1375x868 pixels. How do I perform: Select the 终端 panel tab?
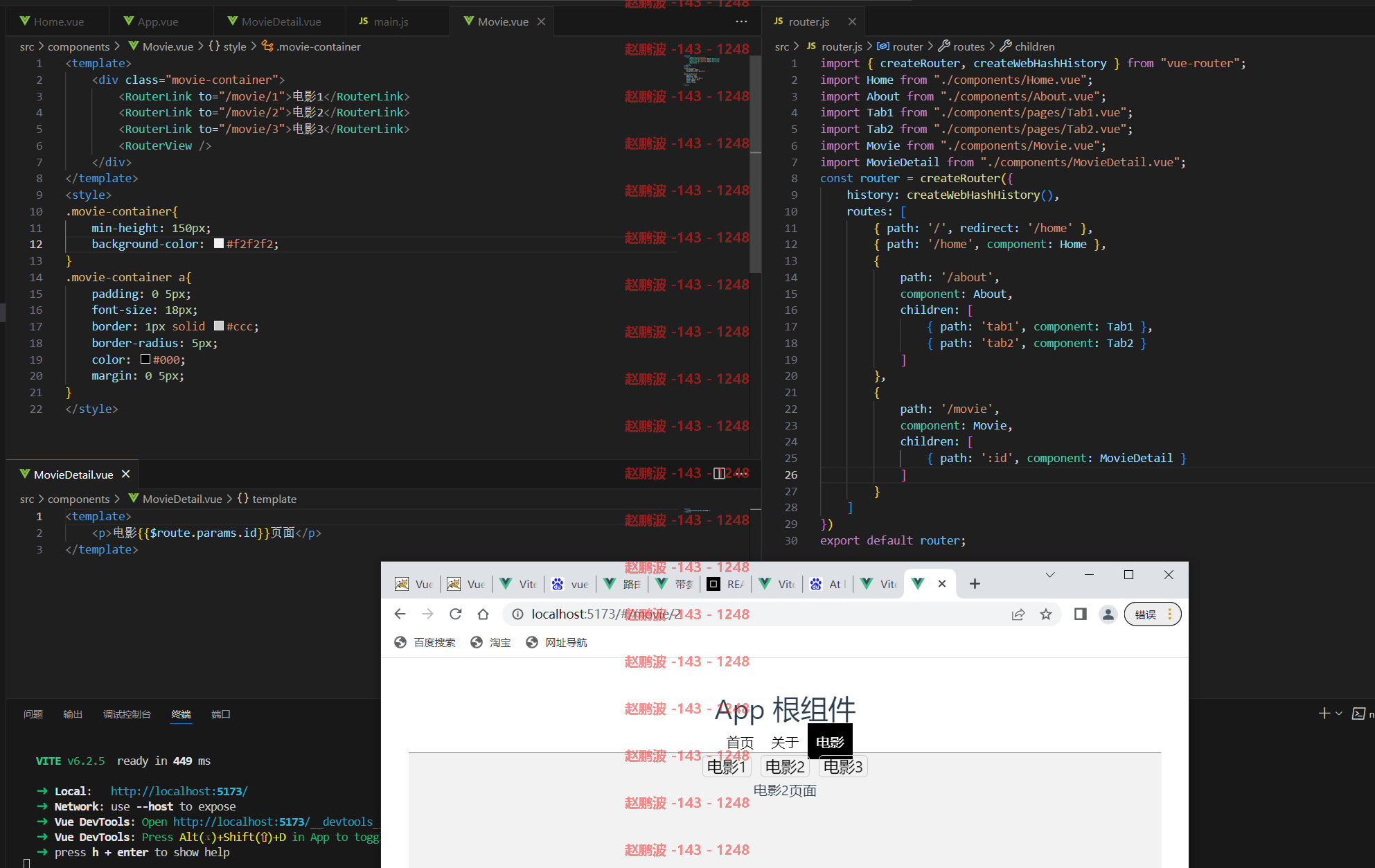[x=181, y=714]
